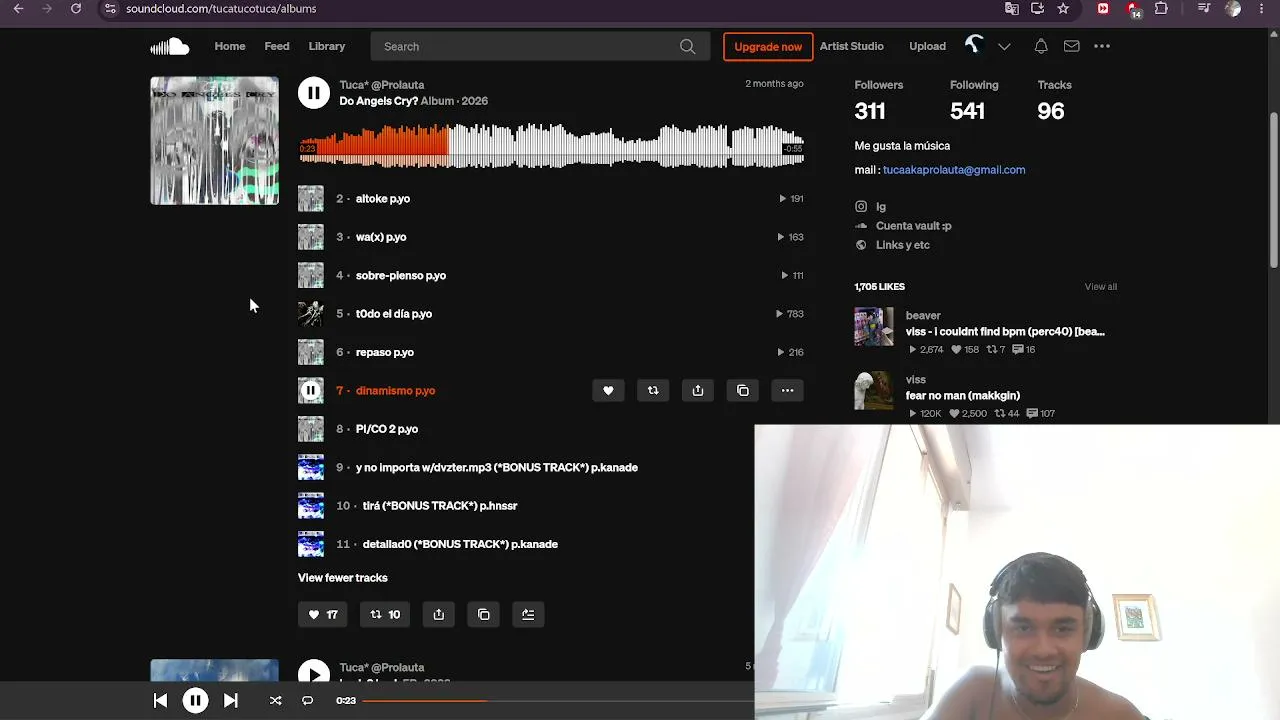Go back in the browser

pos(18,9)
